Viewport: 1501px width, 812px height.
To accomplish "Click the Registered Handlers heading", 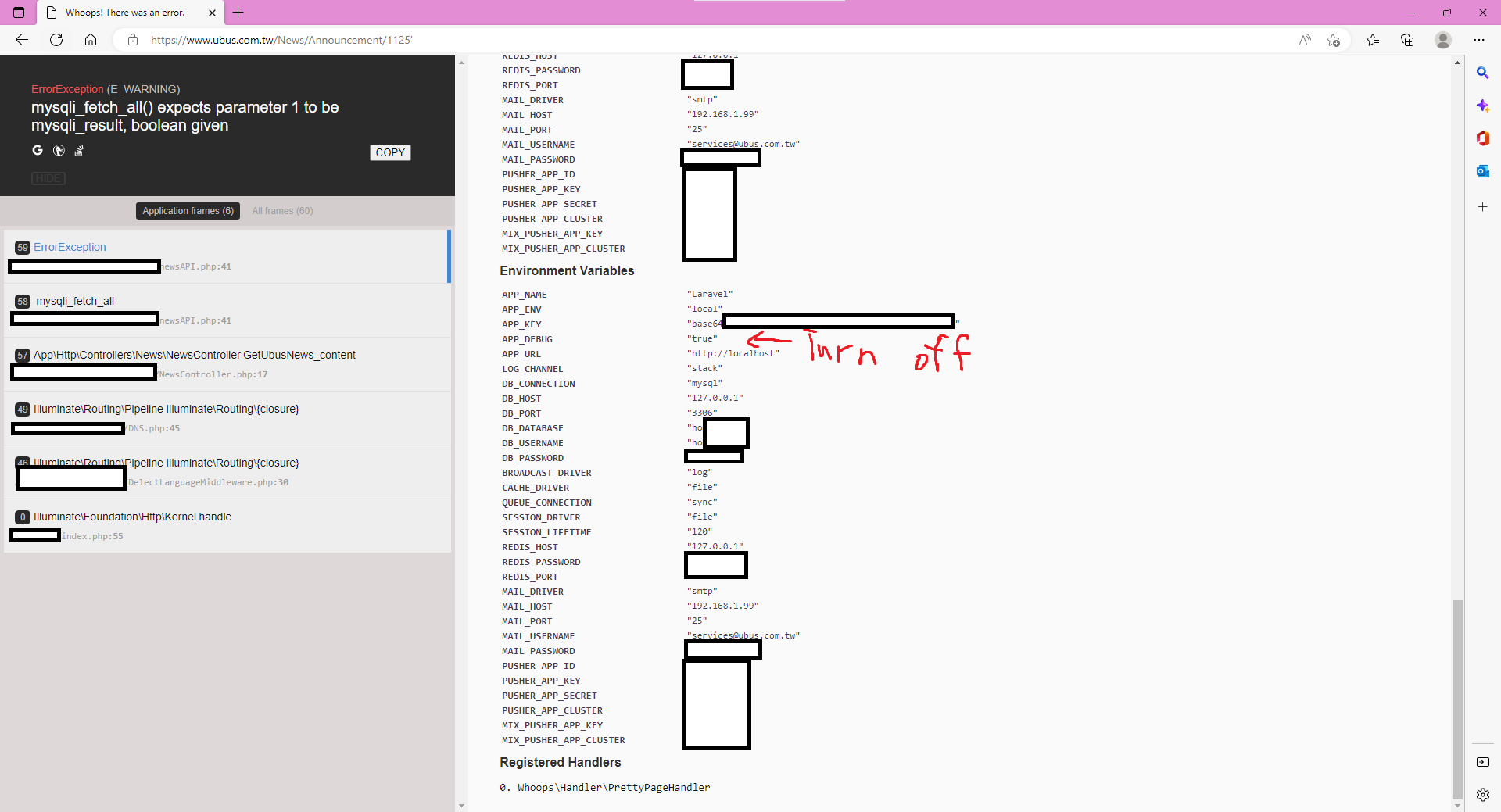I will 561,762.
